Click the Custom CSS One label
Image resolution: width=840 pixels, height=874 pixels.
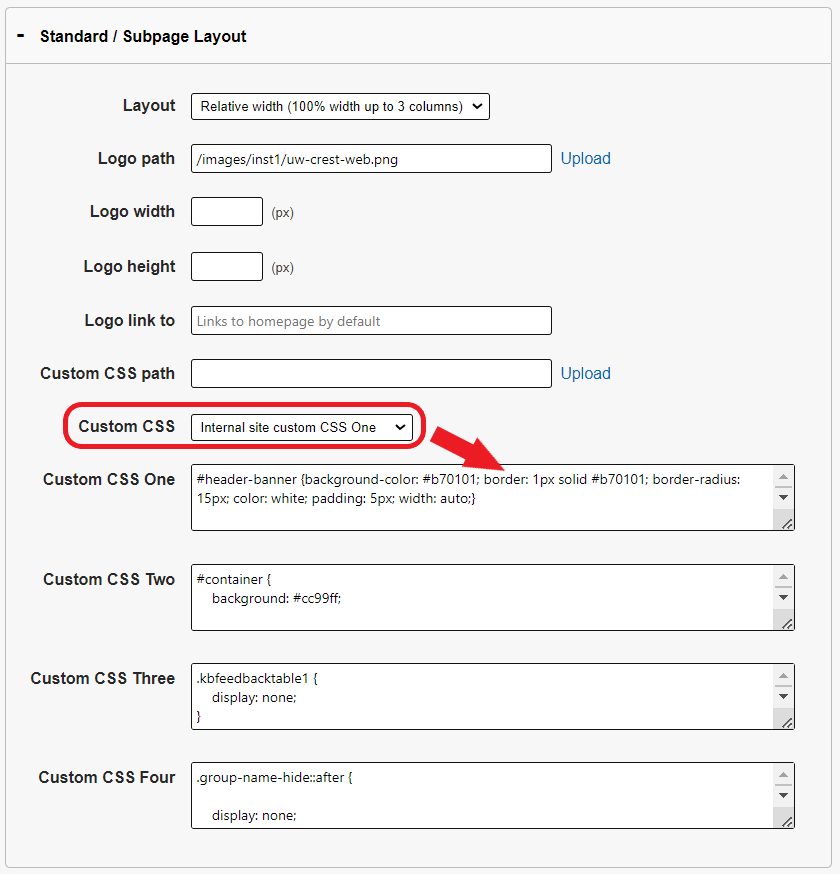[x=109, y=479]
